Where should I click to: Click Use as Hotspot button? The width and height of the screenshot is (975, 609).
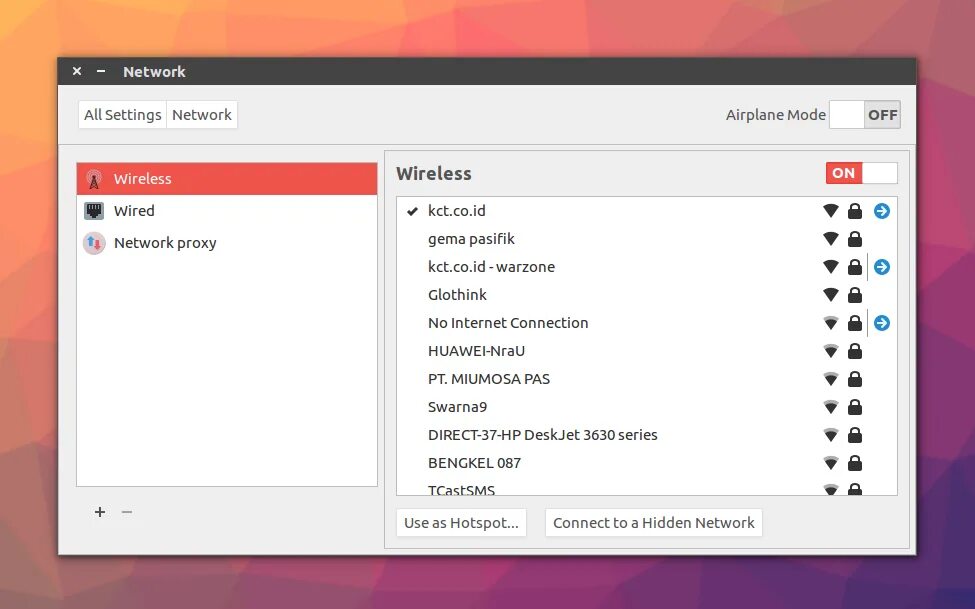pos(461,523)
